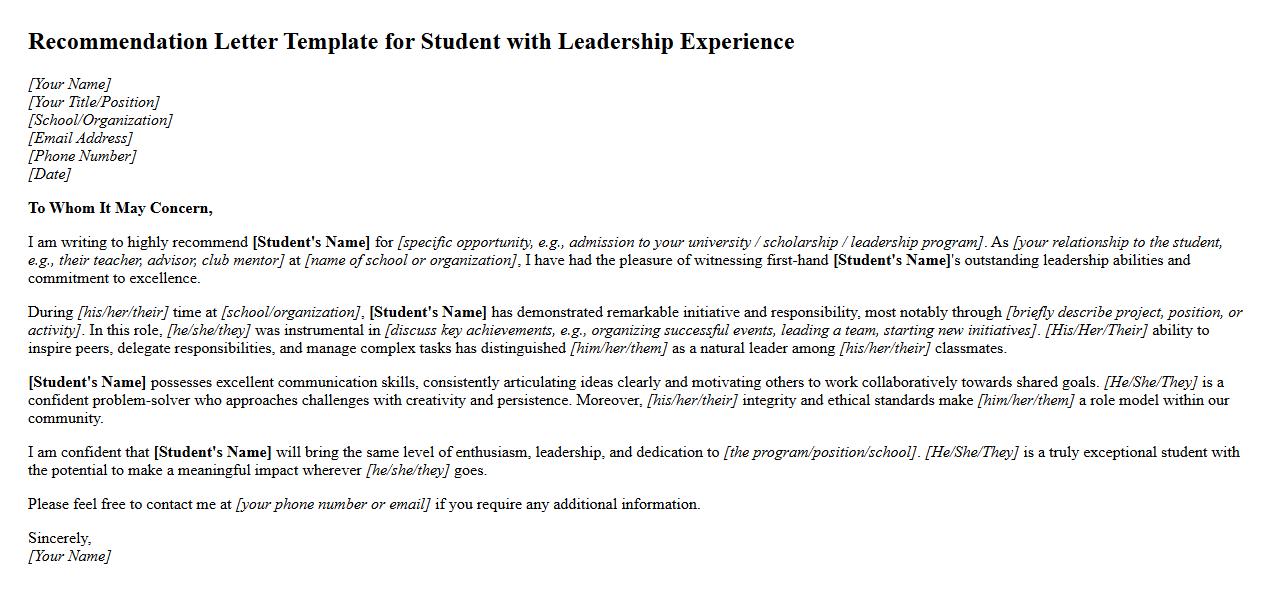1278x601 pixels.
Task: Click the "Sincerely," closing line
Action: point(59,538)
